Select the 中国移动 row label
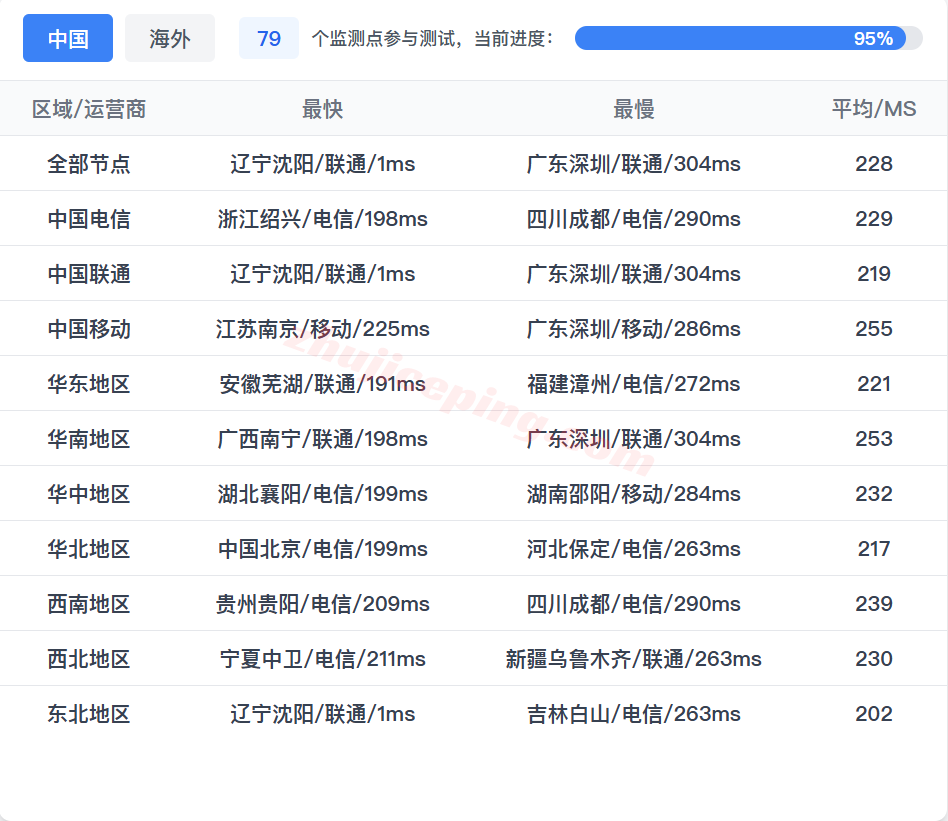The width and height of the screenshot is (948, 821). click(x=89, y=329)
